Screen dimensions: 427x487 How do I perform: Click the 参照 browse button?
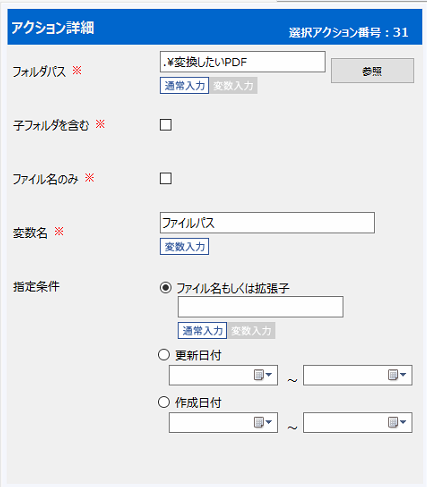pos(372,71)
